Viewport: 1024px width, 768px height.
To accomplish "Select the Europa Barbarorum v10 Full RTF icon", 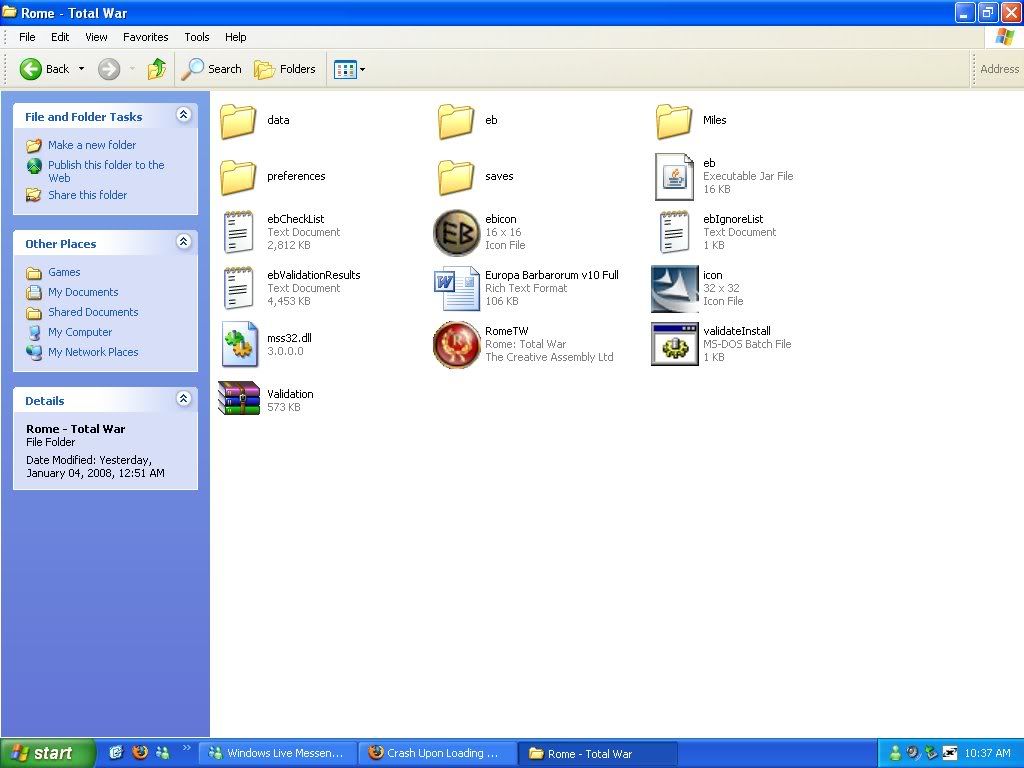I will point(456,289).
